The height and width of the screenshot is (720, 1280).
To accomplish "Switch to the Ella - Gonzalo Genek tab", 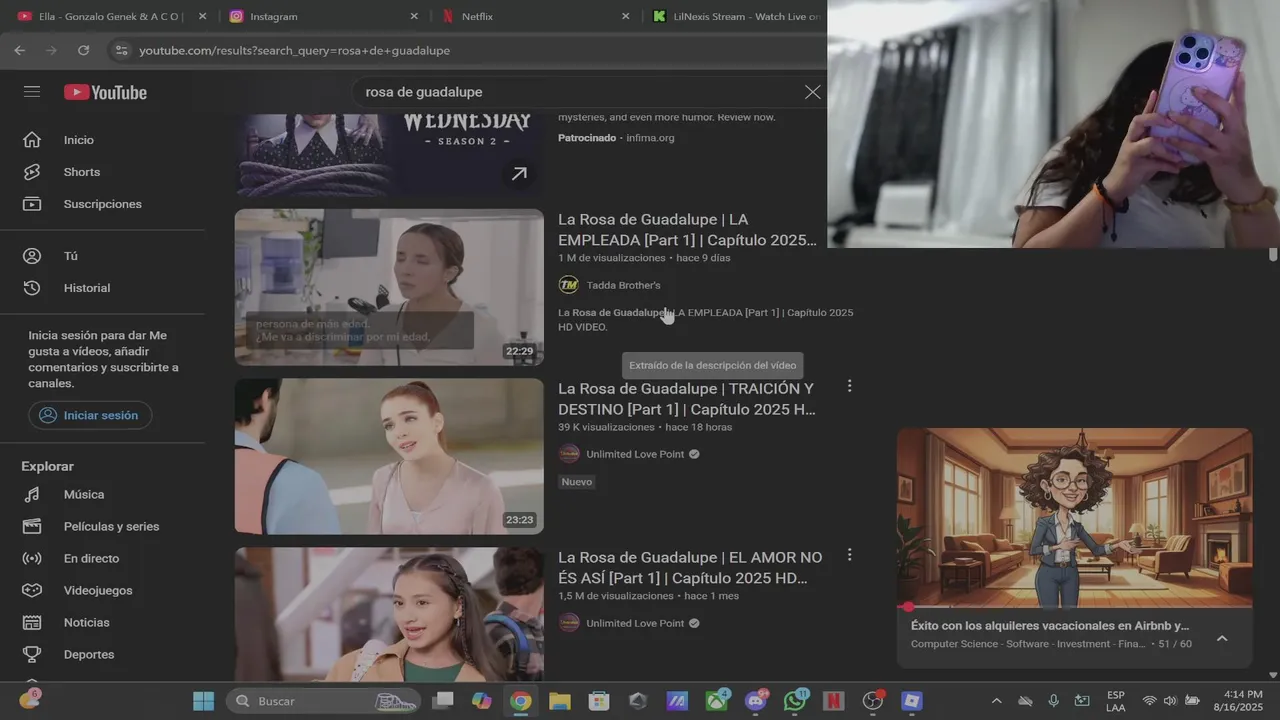I will tap(112, 16).
